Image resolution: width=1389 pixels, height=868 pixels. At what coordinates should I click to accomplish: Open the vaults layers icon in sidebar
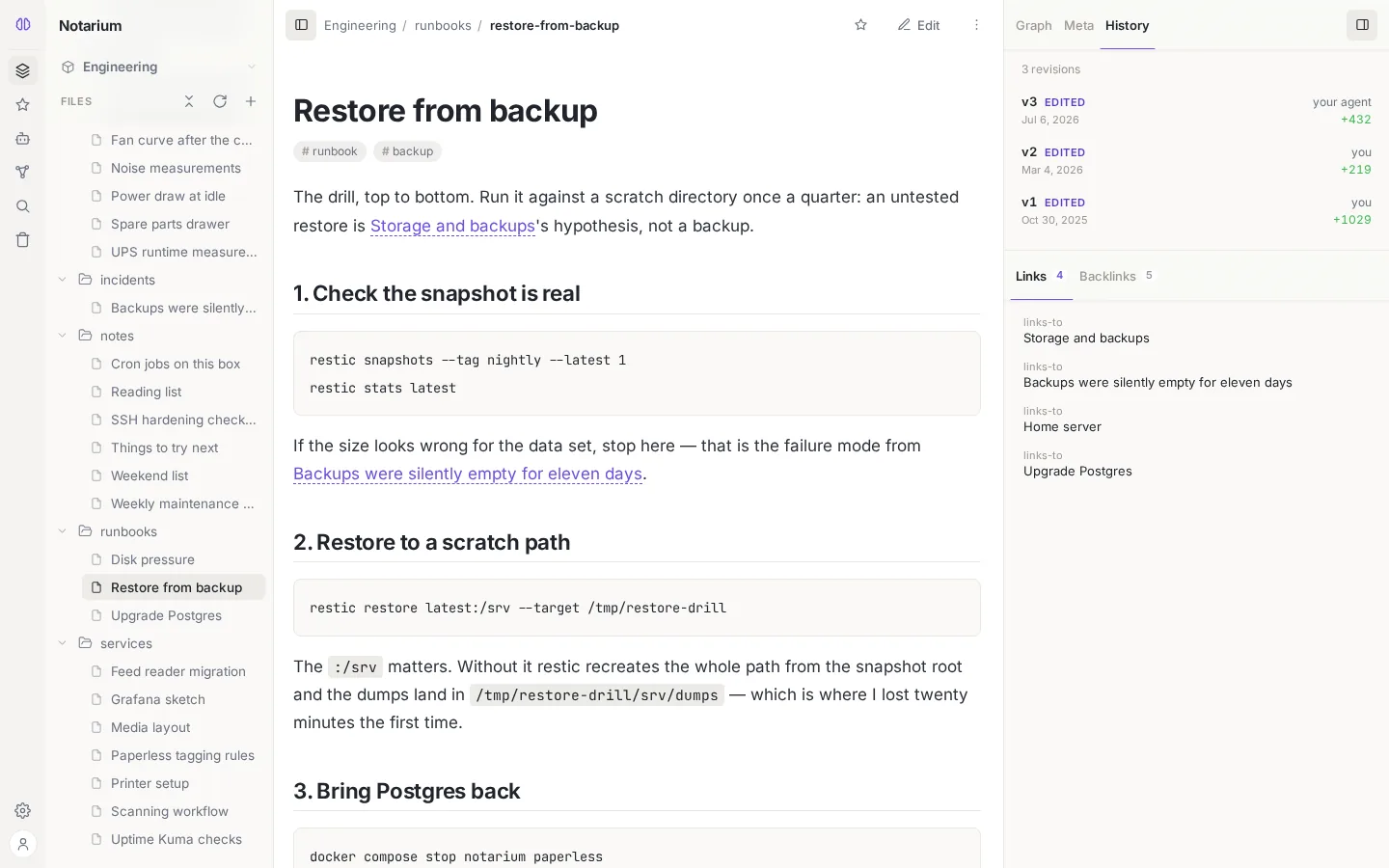click(23, 70)
